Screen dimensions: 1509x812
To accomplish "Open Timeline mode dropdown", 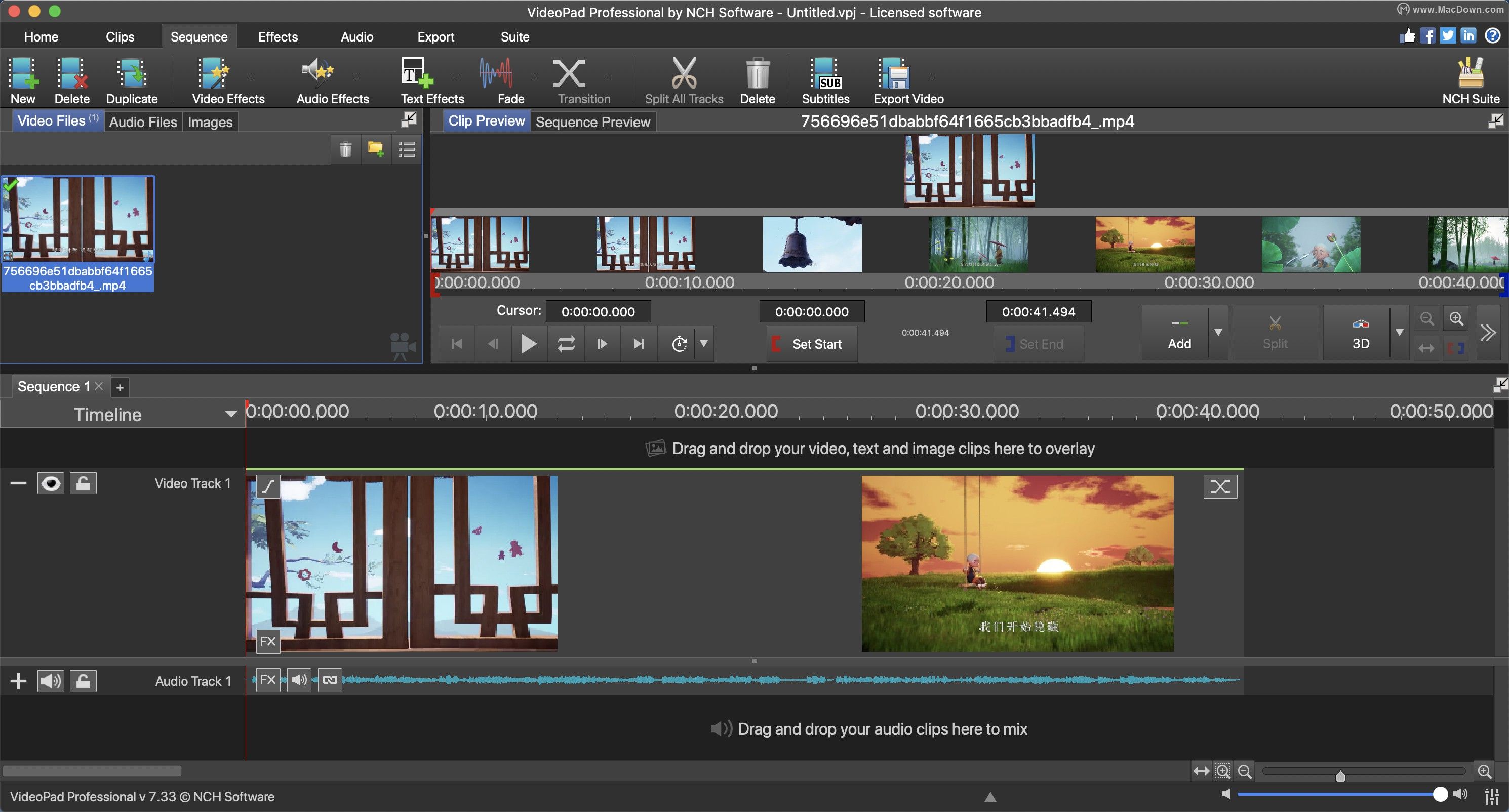I will pyautogui.click(x=231, y=414).
